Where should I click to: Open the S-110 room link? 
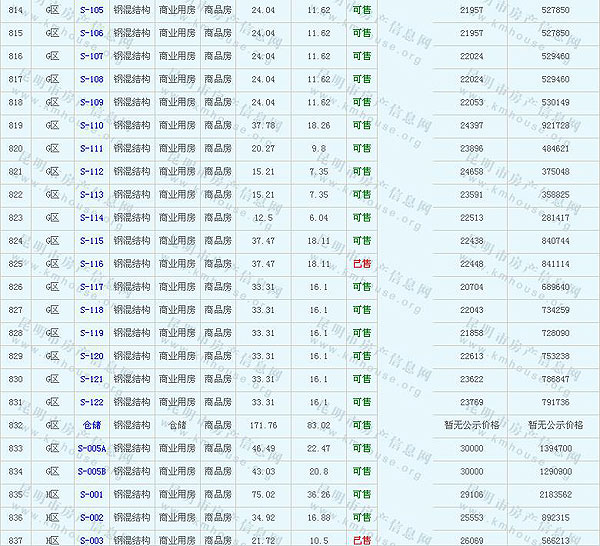[90, 125]
